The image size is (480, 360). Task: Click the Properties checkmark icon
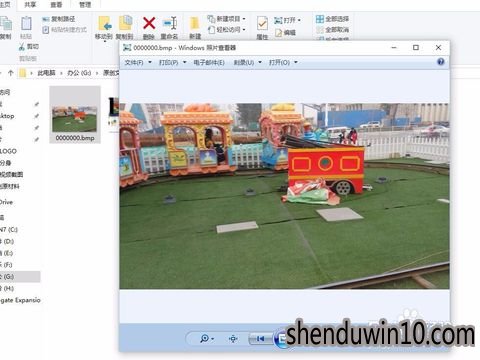tap(262, 24)
